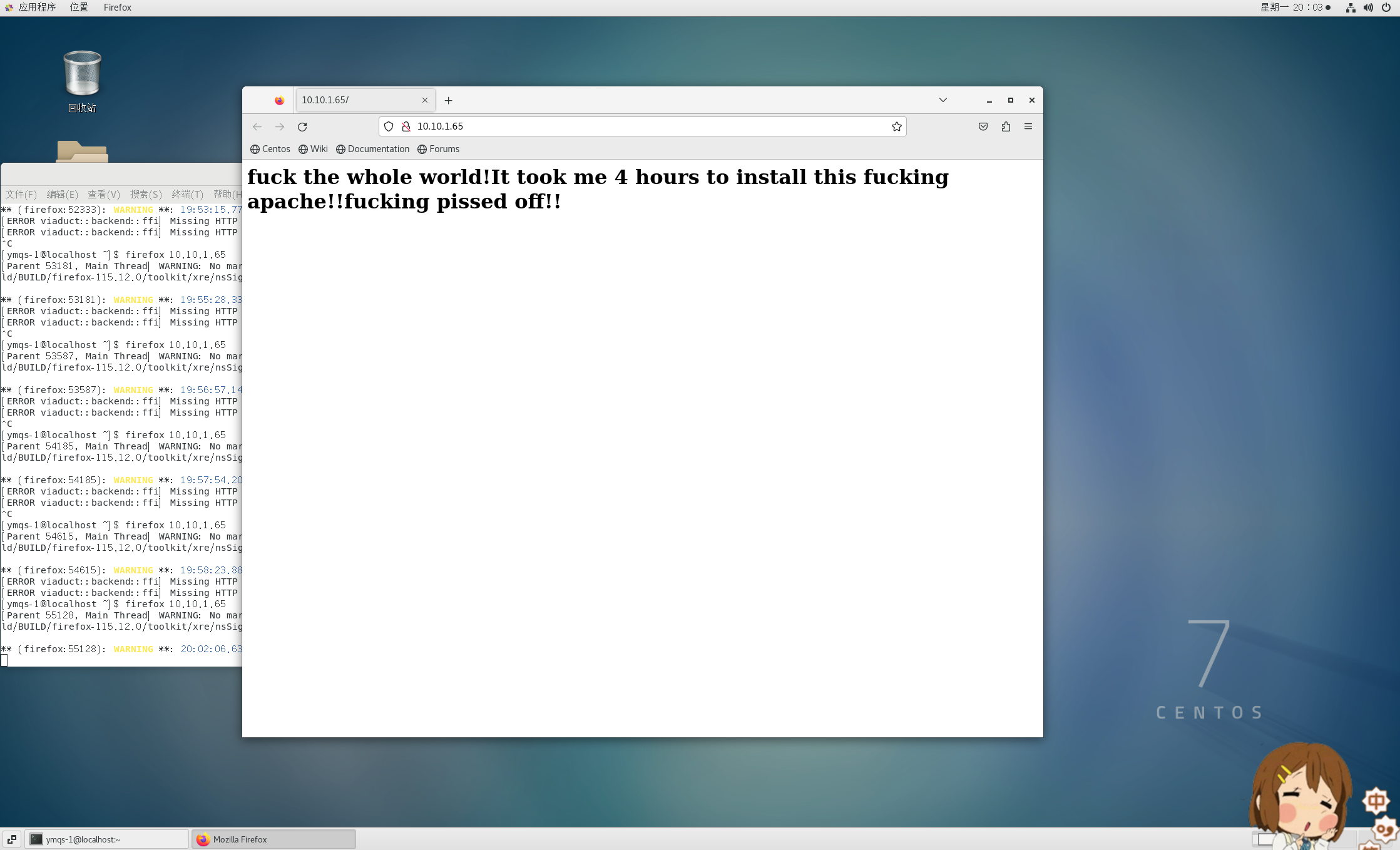Open the Extensions puzzle-piece icon
1400x850 pixels.
[1006, 126]
